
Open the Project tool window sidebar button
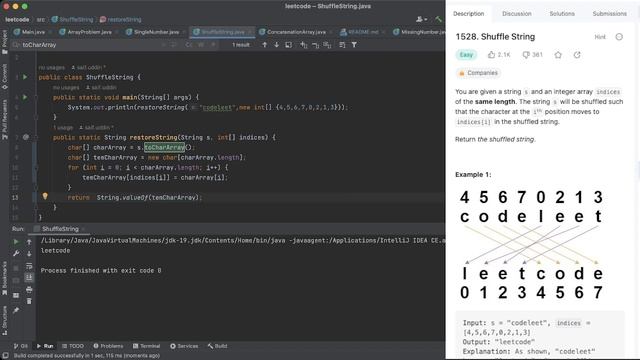click(x=5, y=42)
